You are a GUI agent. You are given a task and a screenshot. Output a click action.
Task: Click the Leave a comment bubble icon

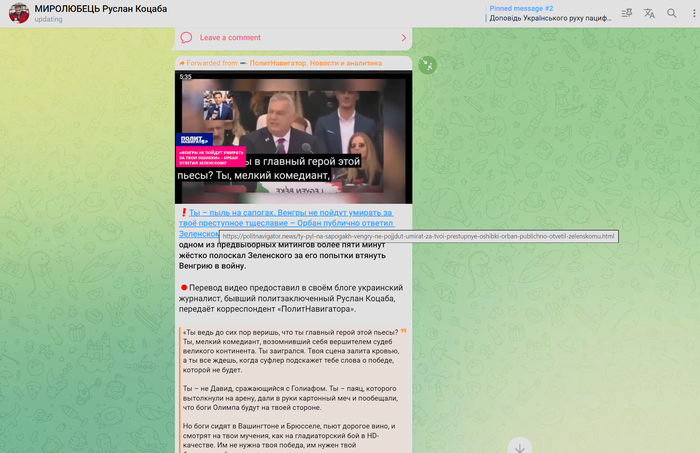[x=186, y=38]
